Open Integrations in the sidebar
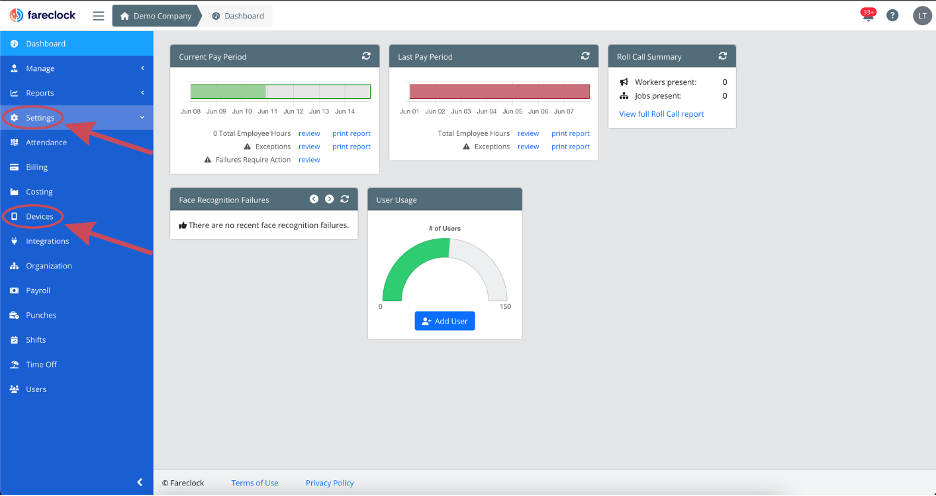 click(76, 241)
